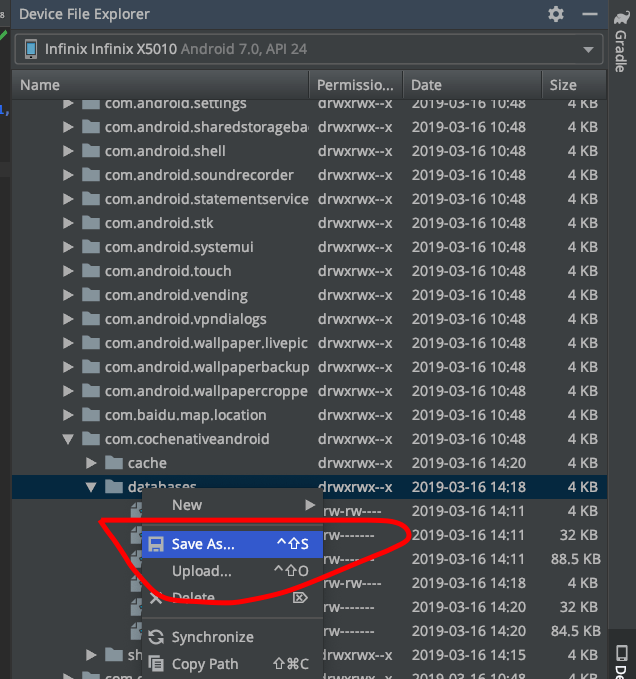Collapse the databases folder

click(91, 487)
